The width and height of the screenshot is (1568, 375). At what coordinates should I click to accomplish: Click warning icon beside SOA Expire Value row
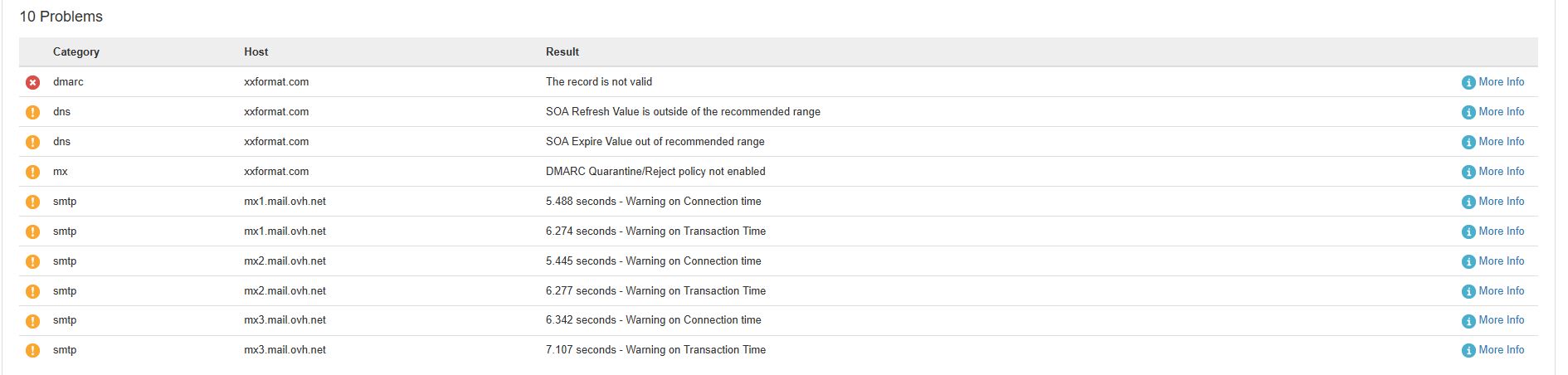tap(32, 142)
